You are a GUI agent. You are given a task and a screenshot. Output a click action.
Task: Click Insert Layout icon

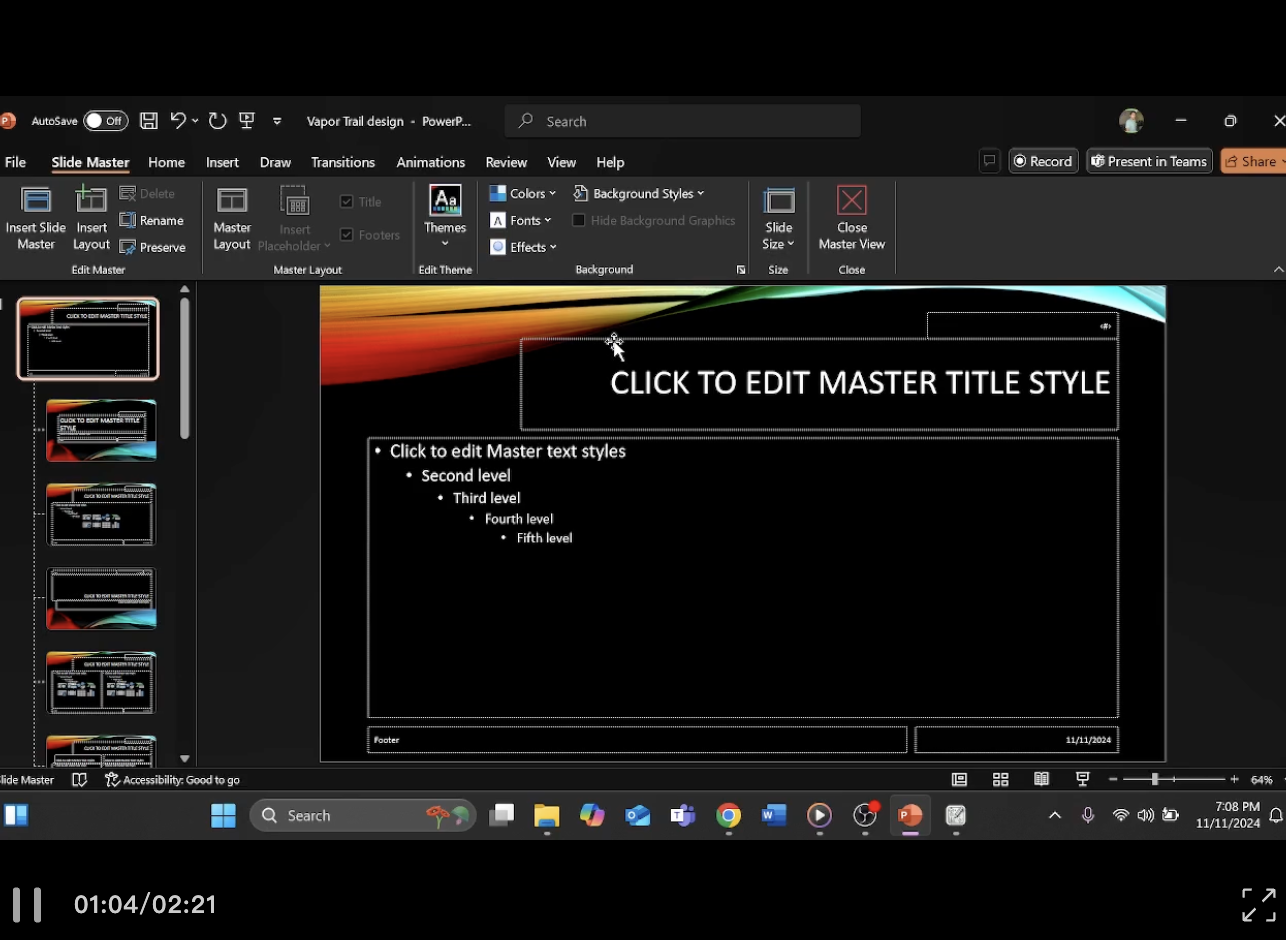point(91,219)
